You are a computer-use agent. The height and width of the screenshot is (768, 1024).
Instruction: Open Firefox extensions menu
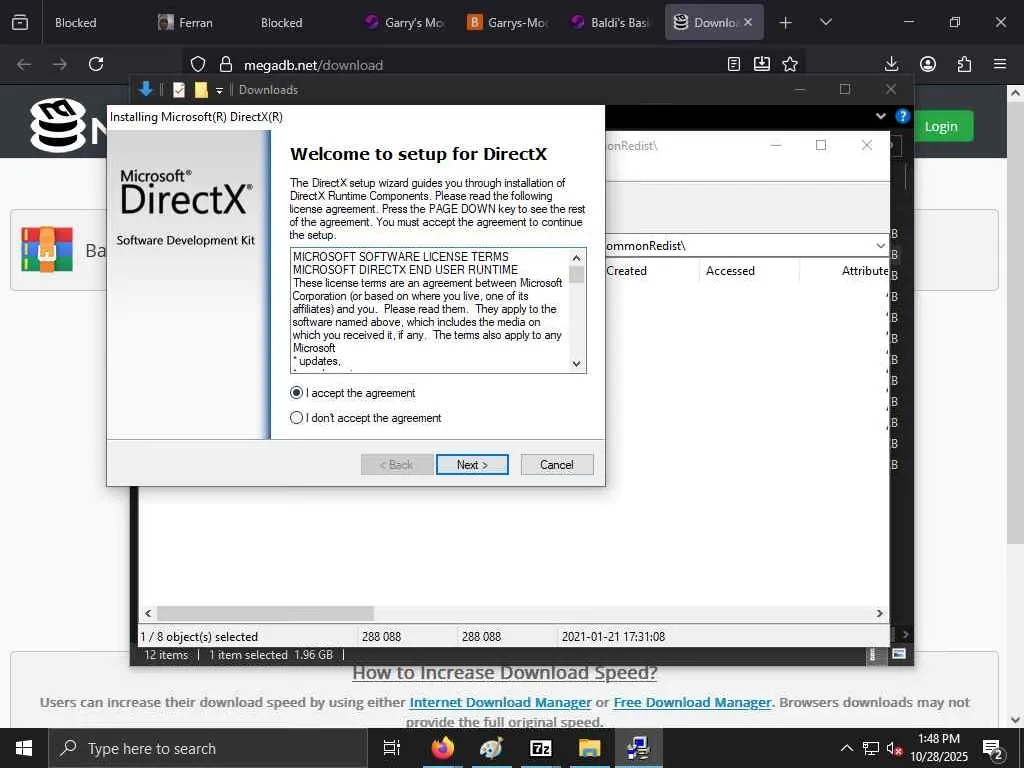click(964, 64)
